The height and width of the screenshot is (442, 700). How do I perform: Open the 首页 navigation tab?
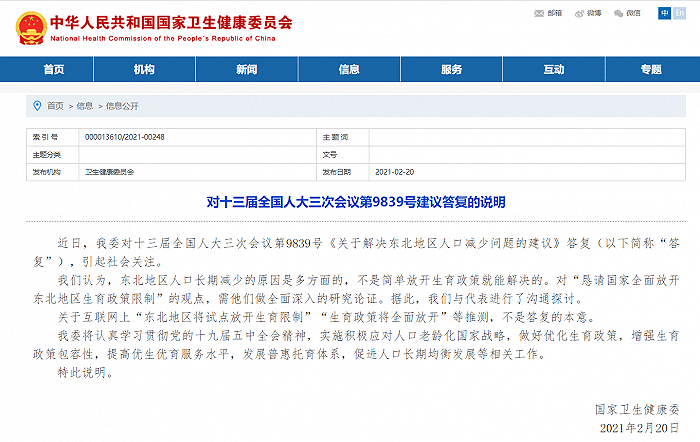tap(54, 69)
